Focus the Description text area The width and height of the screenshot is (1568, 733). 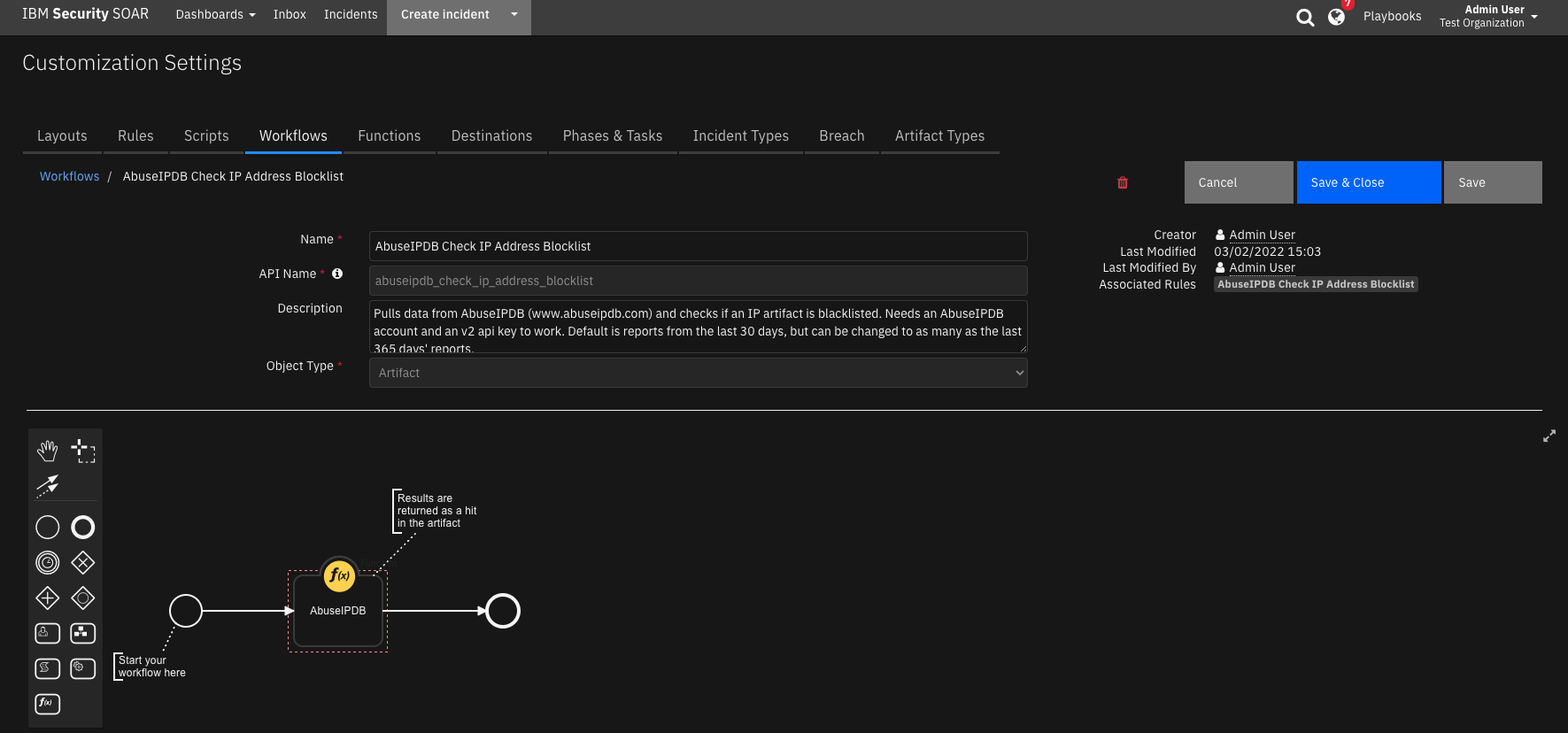[699, 327]
